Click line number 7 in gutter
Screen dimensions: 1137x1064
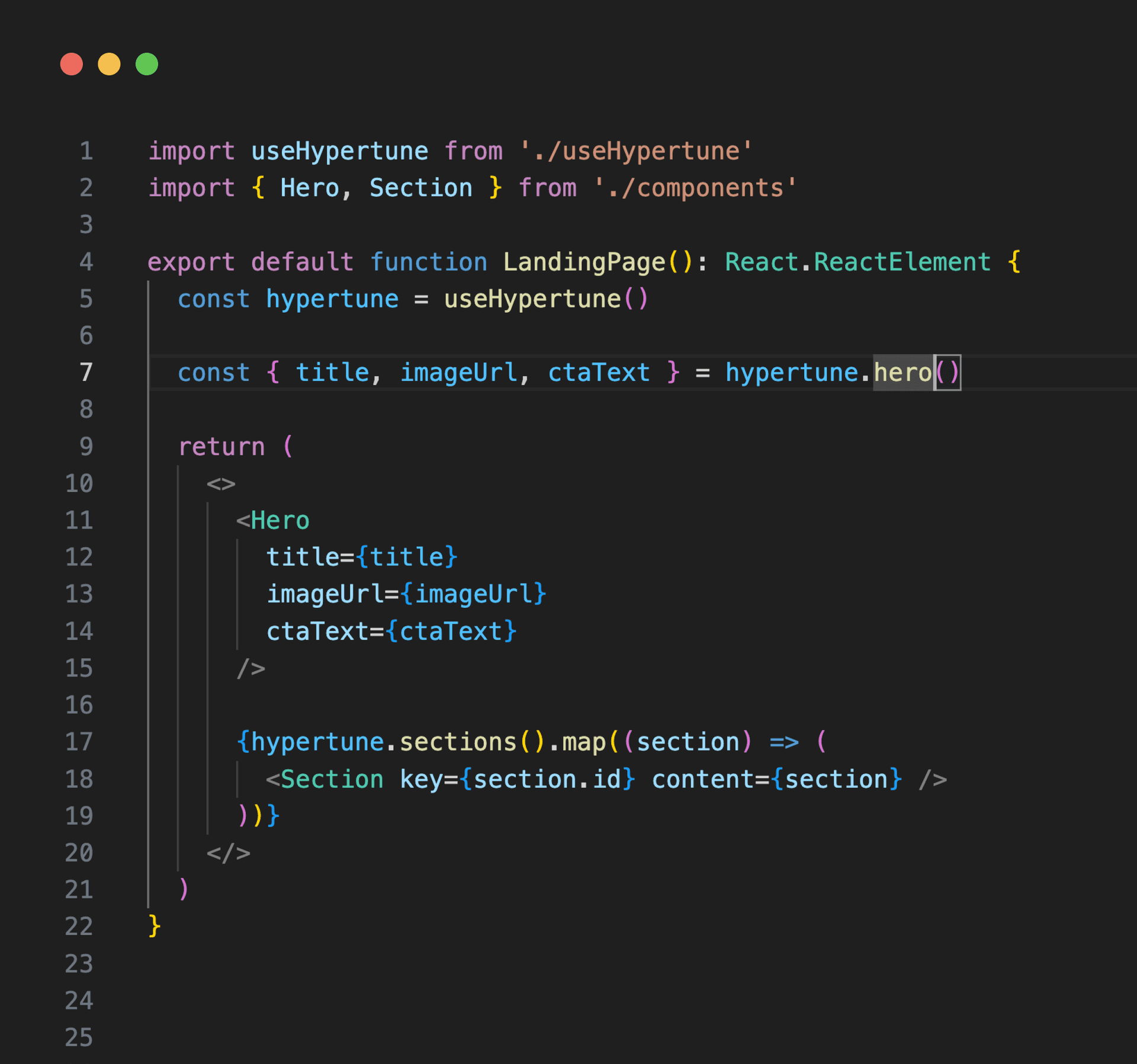coord(86,373)
